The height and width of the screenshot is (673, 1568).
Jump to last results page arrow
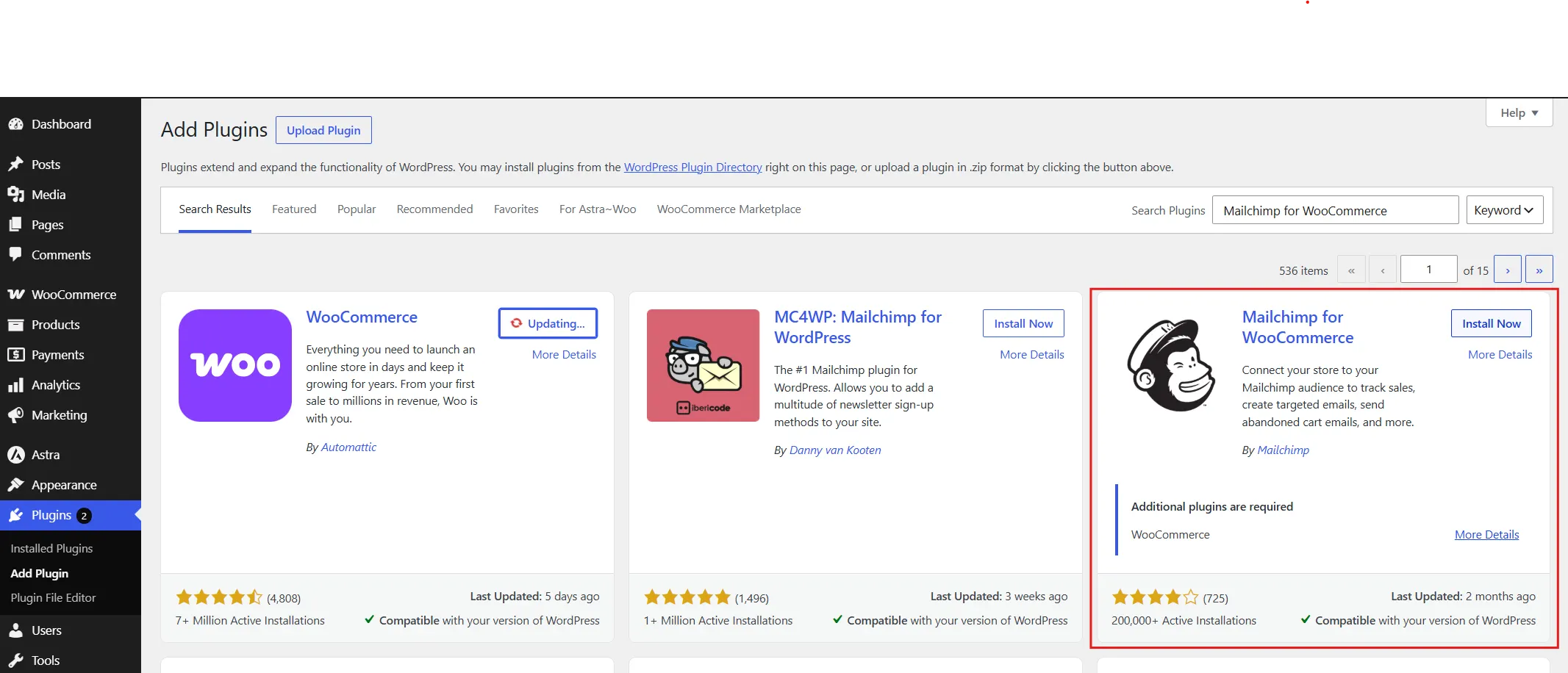point(1539,269)
